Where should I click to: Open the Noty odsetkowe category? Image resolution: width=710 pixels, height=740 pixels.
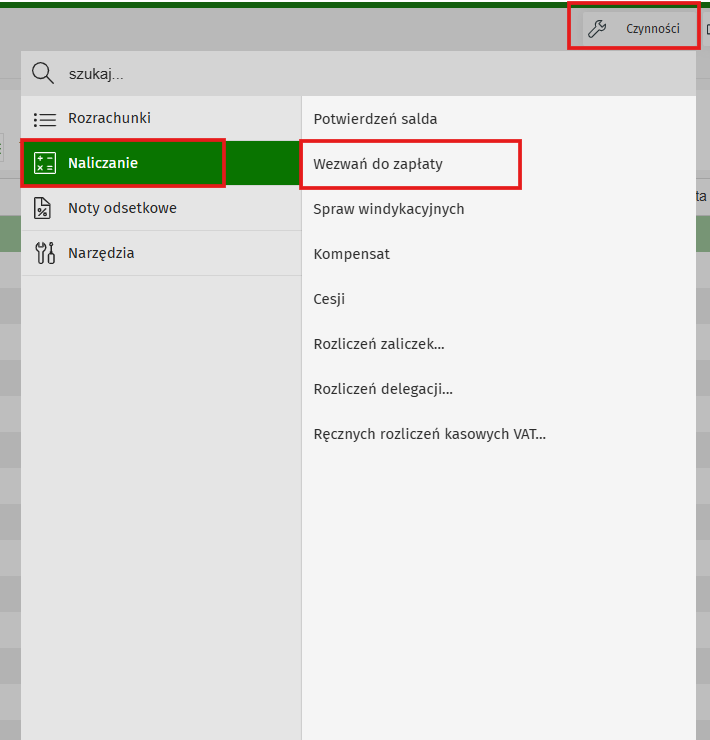[122, 208]
